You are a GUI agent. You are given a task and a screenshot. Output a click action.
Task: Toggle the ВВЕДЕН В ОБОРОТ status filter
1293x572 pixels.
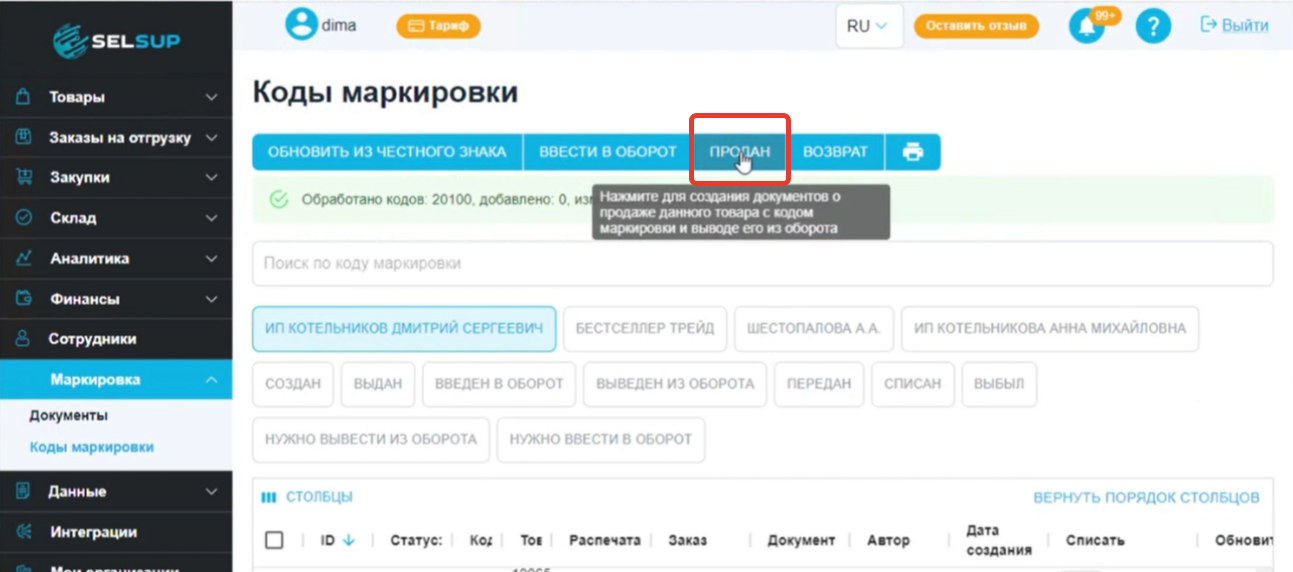point(499,384)
